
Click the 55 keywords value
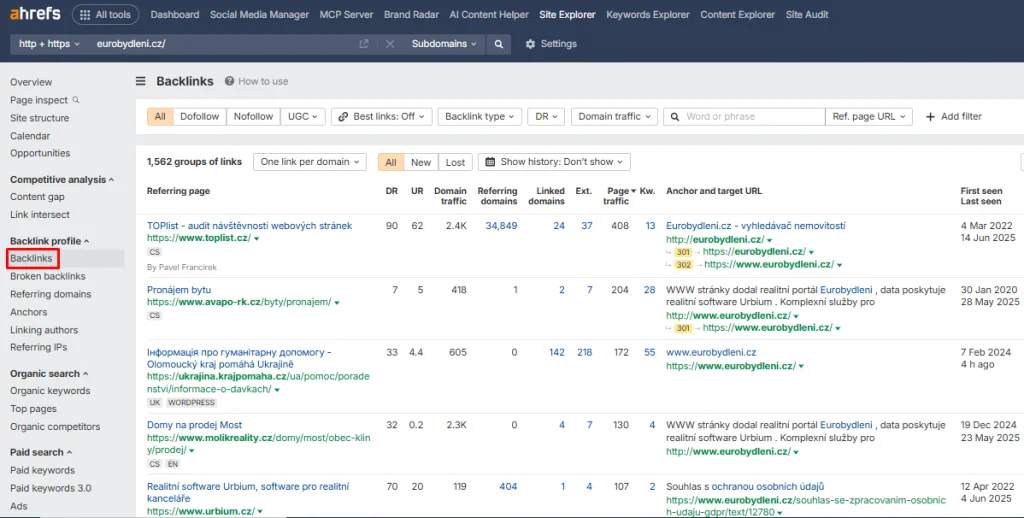(649, 353)
